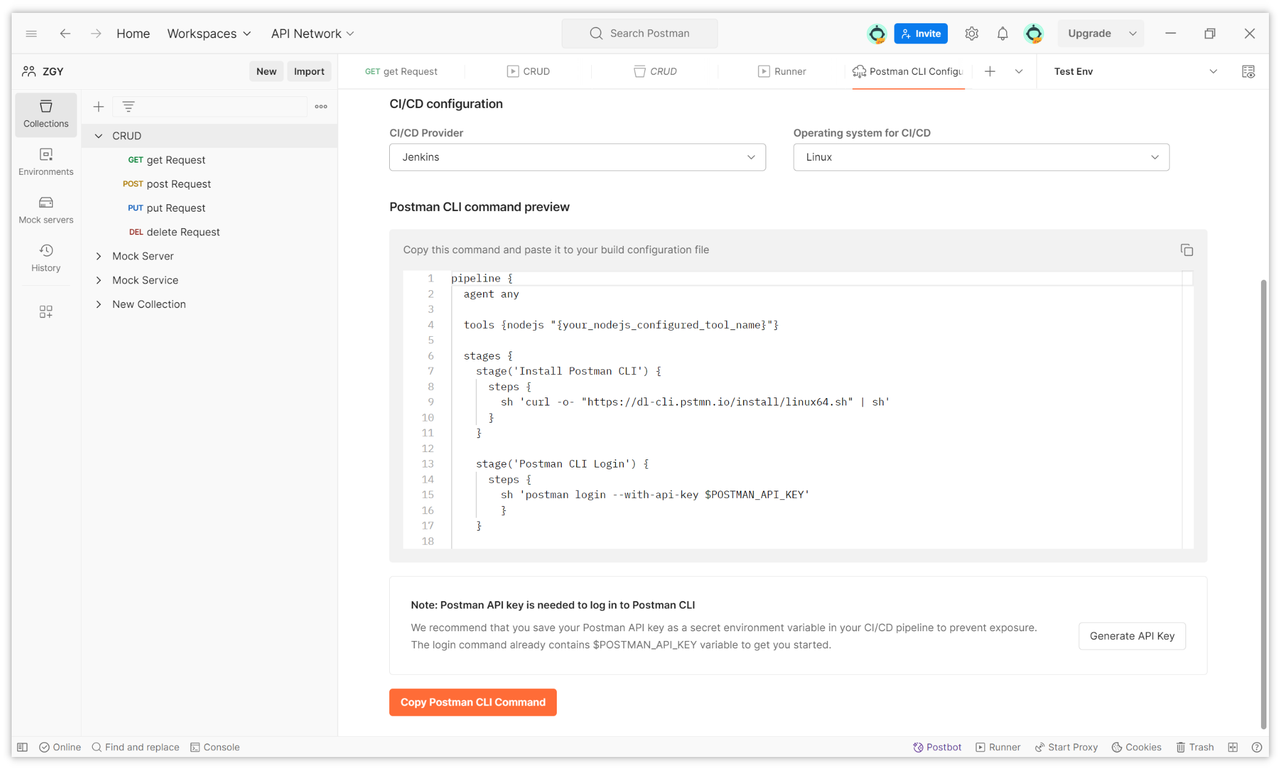The height and width of the screenshot is (768, 1280).
Task: Open the hamburger menu icon
Action: click(31, 33)
